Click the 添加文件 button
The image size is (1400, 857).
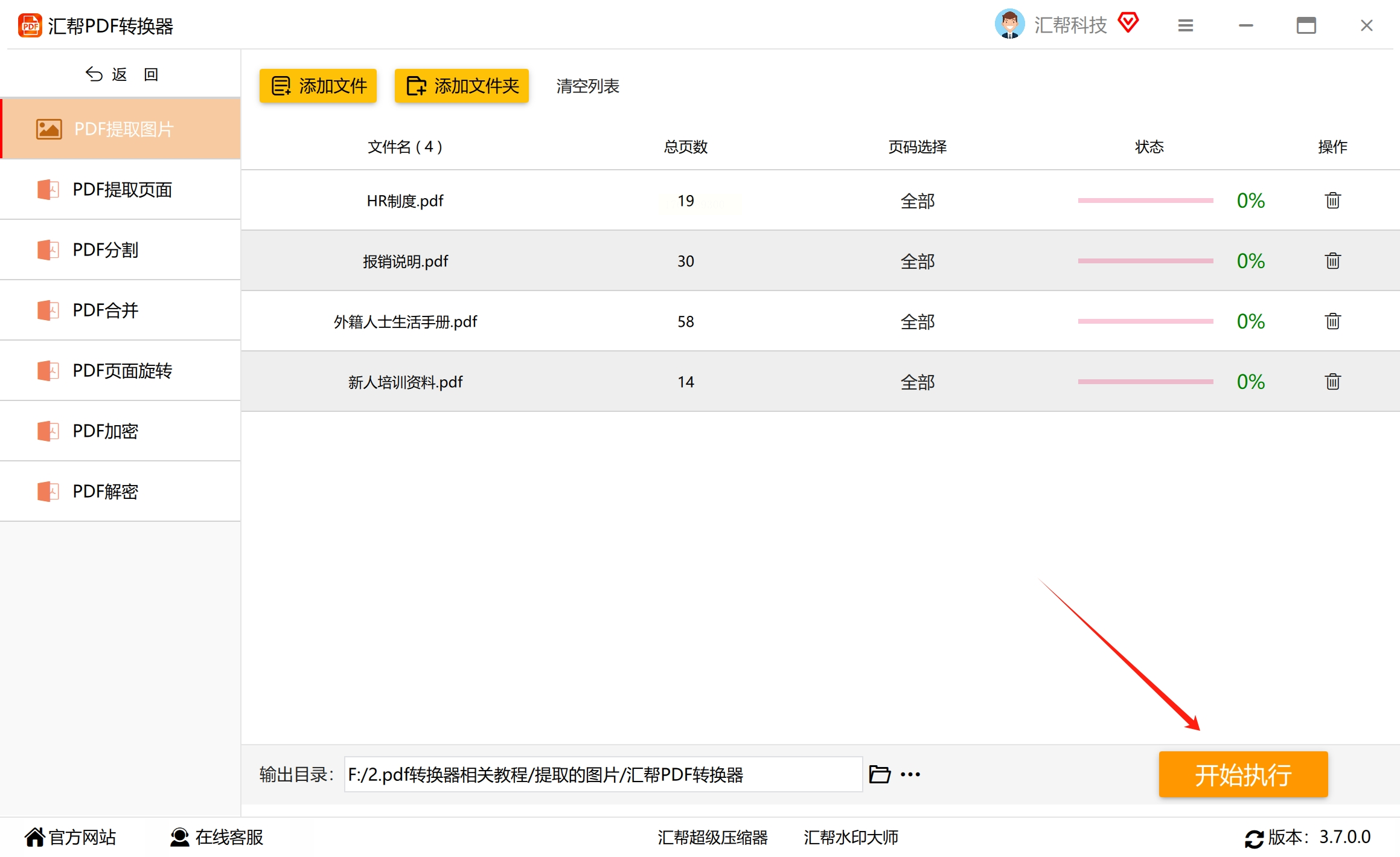[x=318, y=86]
